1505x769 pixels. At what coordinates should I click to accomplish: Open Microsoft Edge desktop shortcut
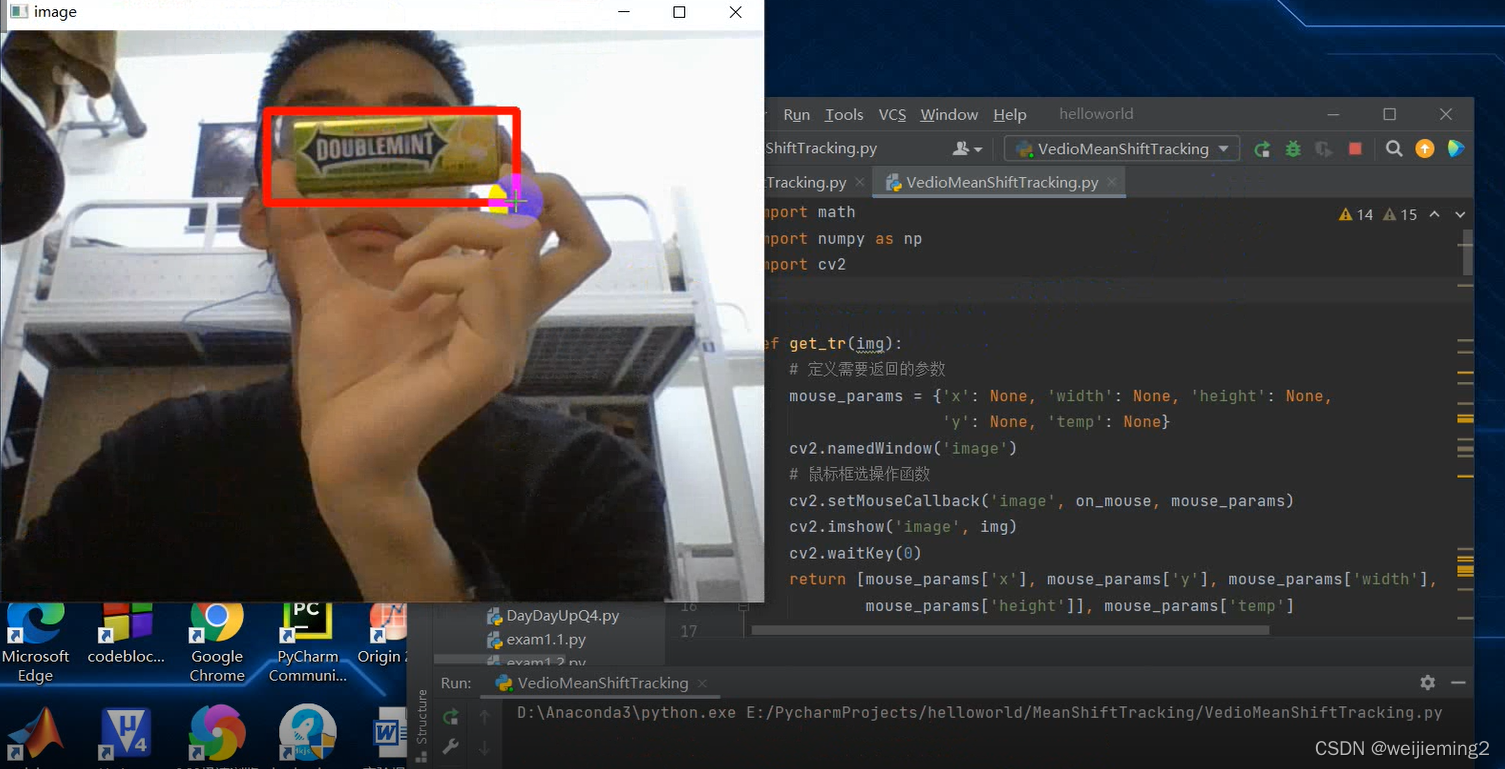pos(35,643)
